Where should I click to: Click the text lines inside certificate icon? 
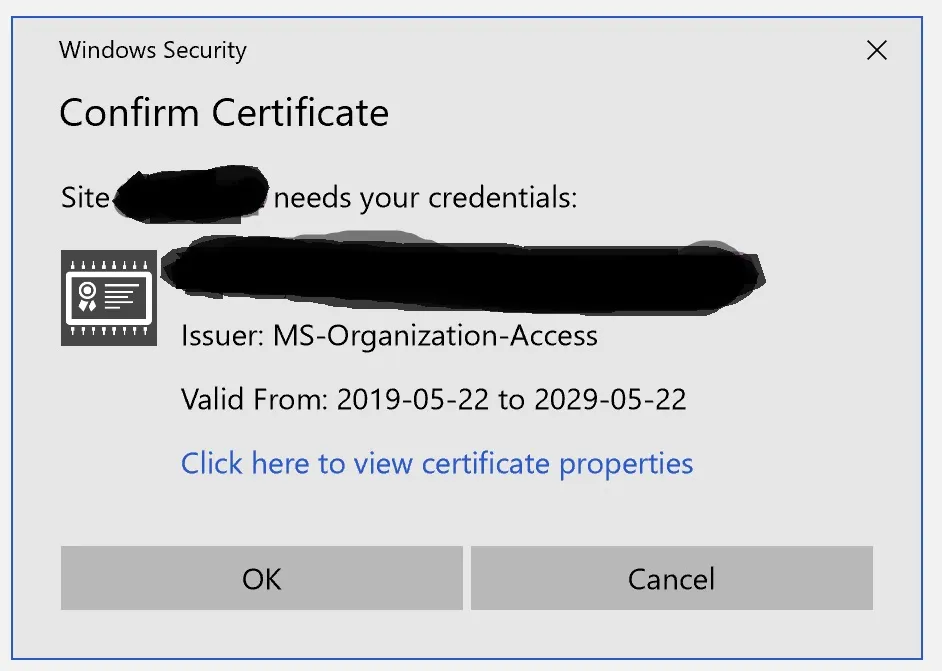(122, 296)
